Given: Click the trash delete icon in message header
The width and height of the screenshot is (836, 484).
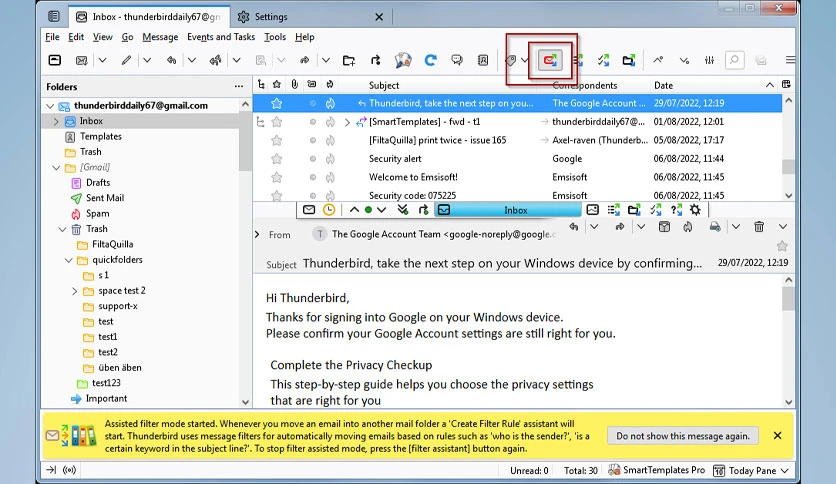Looking at the screenshot, I should tap(759, 227).
